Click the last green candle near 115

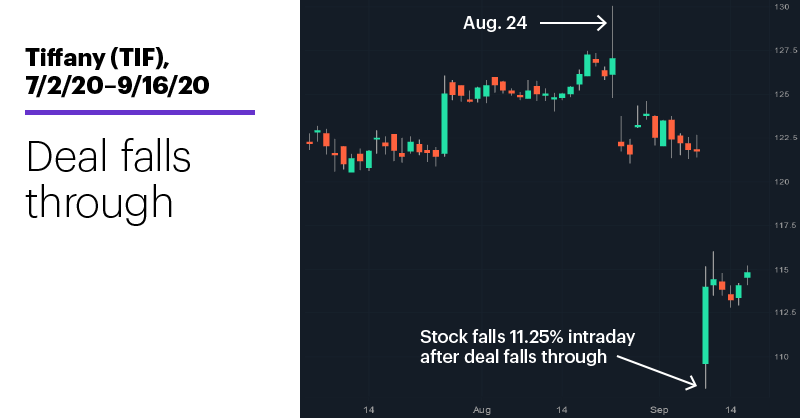click(747, 275)
